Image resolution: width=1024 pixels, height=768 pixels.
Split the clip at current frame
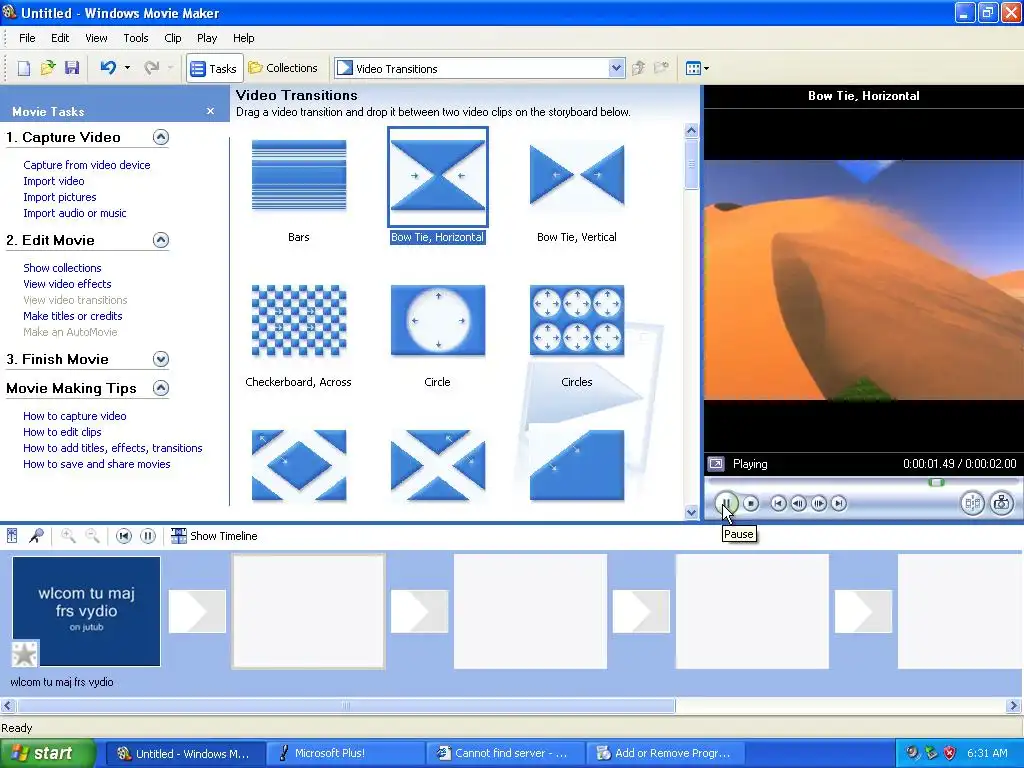coord(972,504)
